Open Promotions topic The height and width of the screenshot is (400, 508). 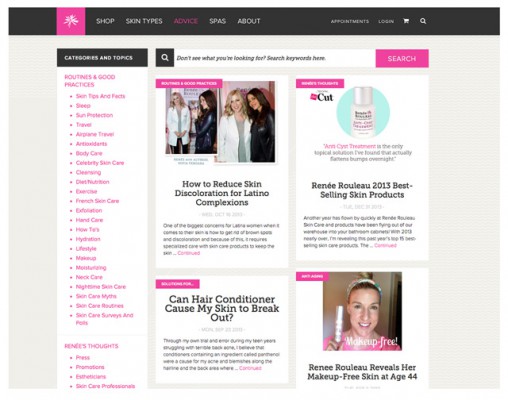point(90,367)
